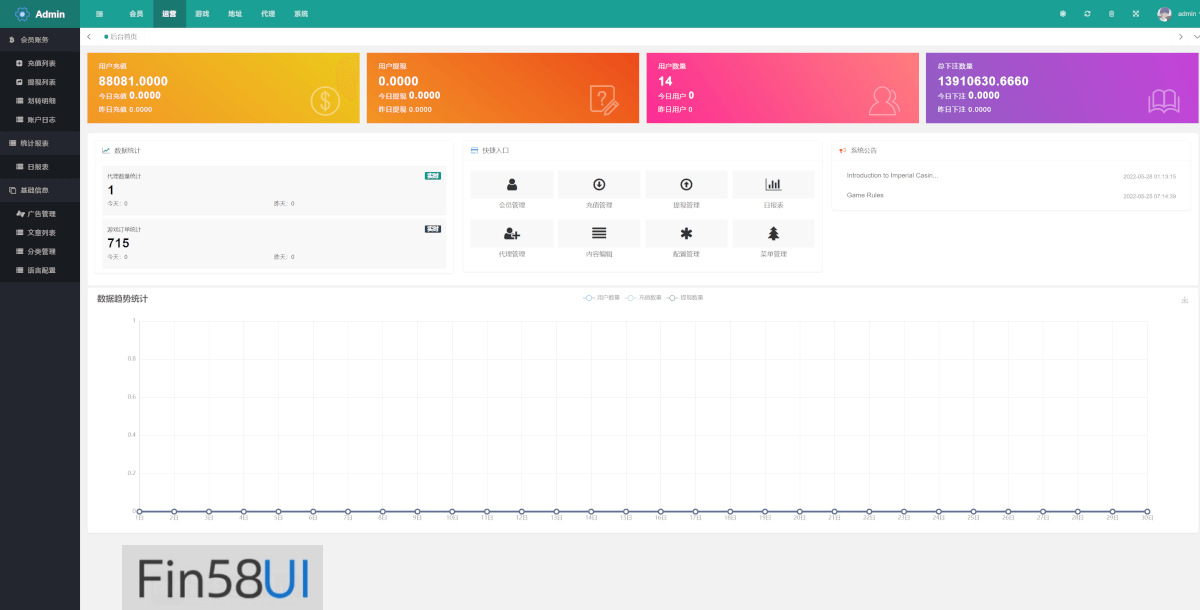1200x610 pixels.
Task: Collapse the 会员账务 sidebar group
Action: coord(40,40)
